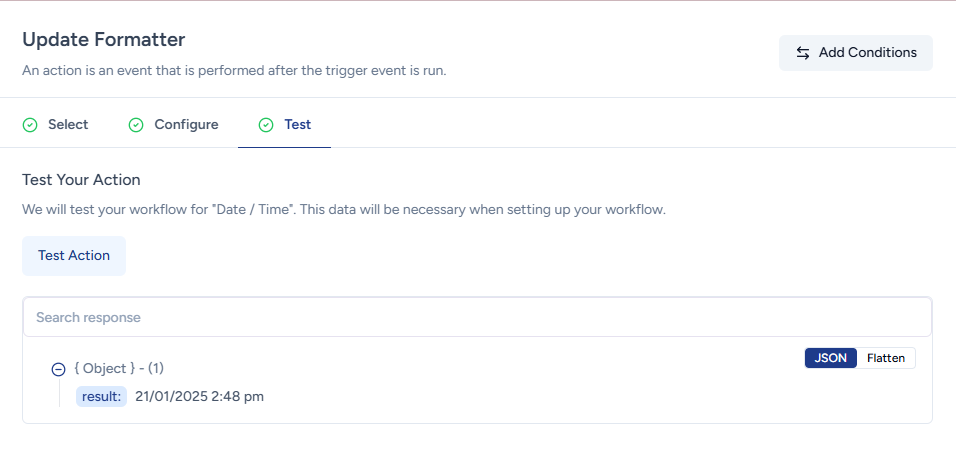
Task: Click the green check icon beside Test
Action: coord(266,125)
